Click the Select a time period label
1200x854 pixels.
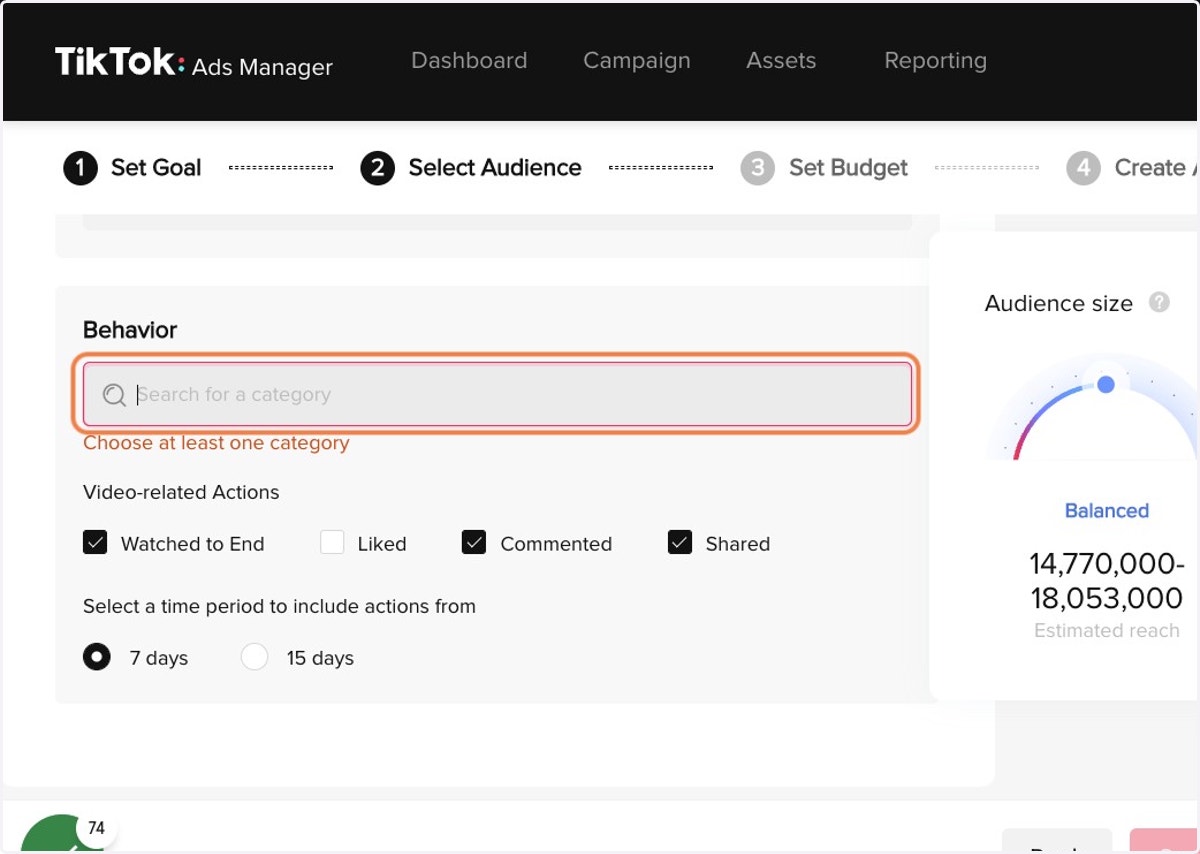tap(279, 606)
